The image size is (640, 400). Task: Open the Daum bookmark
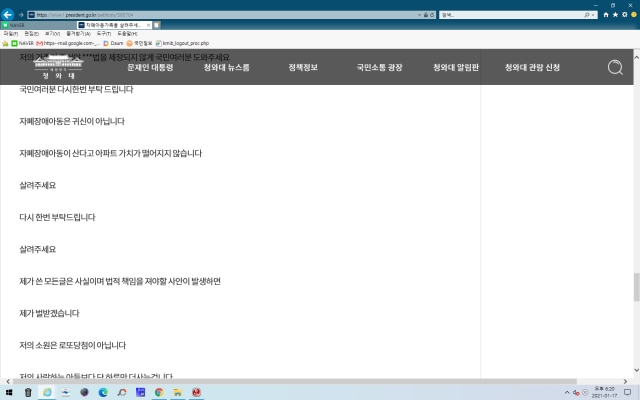[113, 43]
